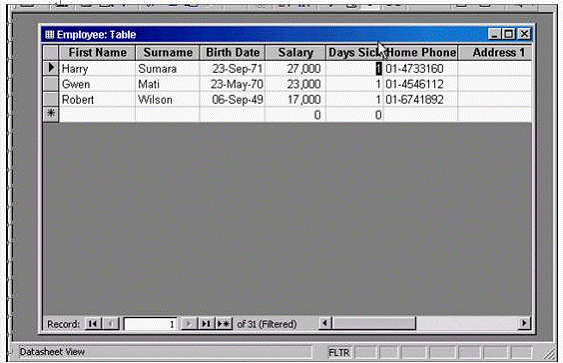The width and height of the screenshot is (563, 363).
Task: Jump to last record navigation button
Action: pyautogui.click(x=206, y=324)
